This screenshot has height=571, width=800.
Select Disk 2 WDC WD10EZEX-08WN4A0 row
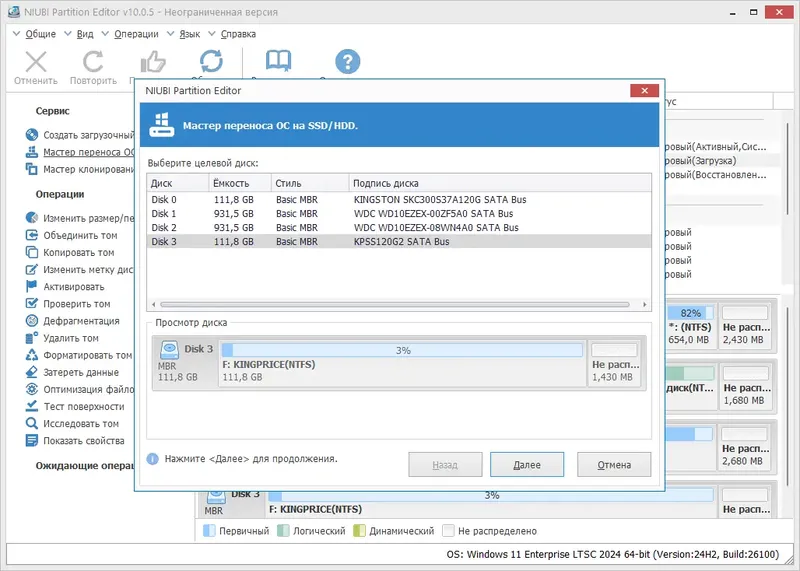coord(399,228)
